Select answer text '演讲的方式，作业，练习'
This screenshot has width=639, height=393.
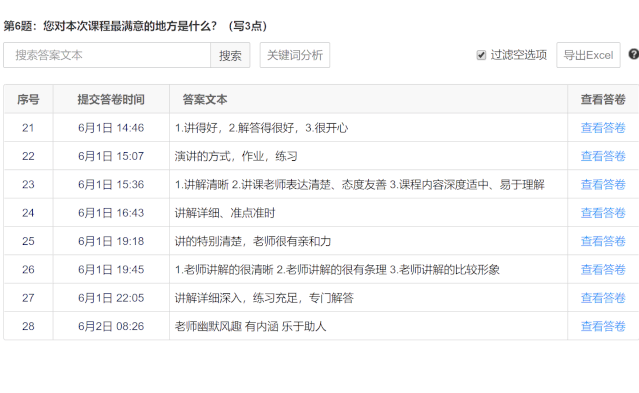pyautogui.click(x=236, y=156)
